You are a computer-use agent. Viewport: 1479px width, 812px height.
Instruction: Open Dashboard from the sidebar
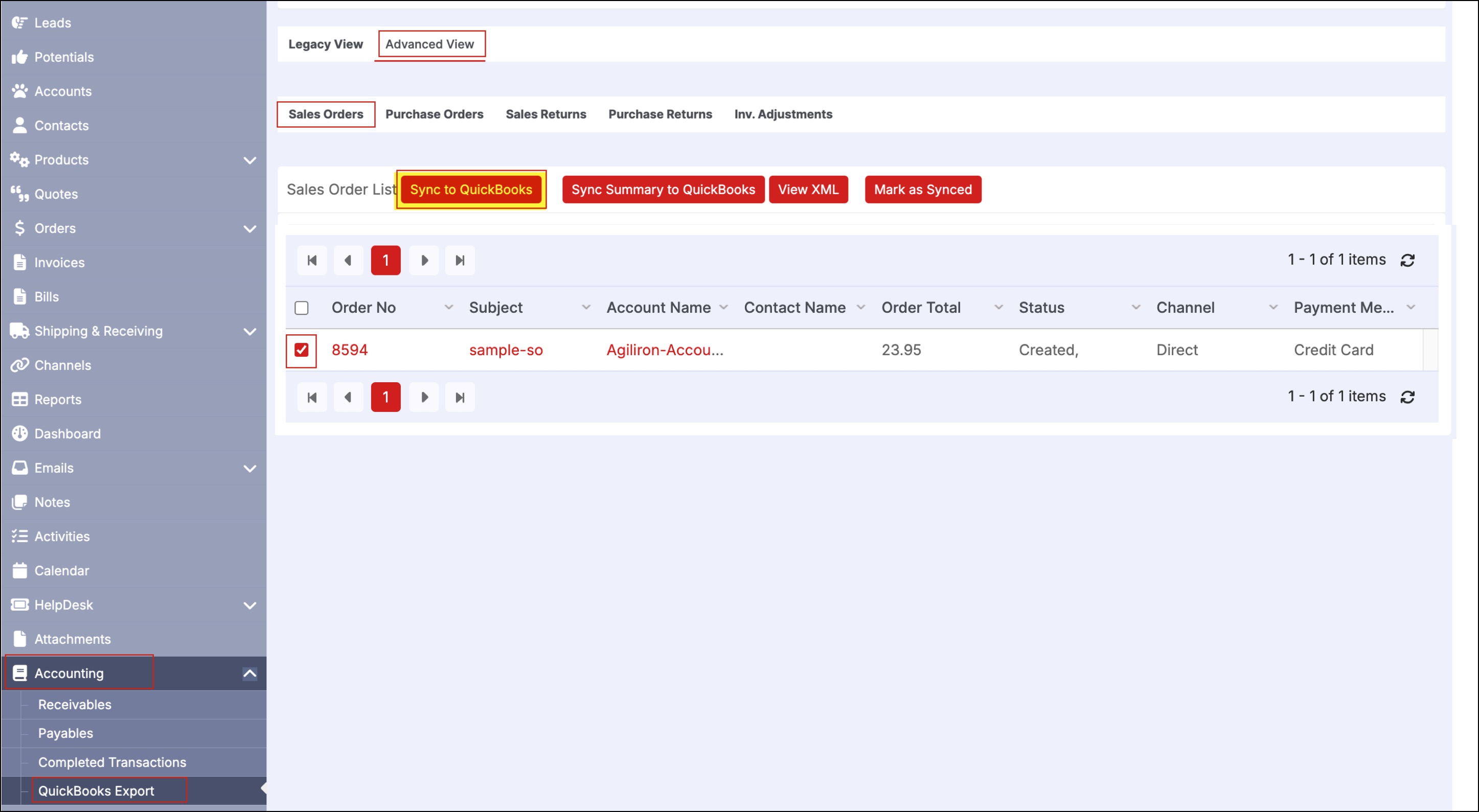pyautogui.click(x=67, y=433)
